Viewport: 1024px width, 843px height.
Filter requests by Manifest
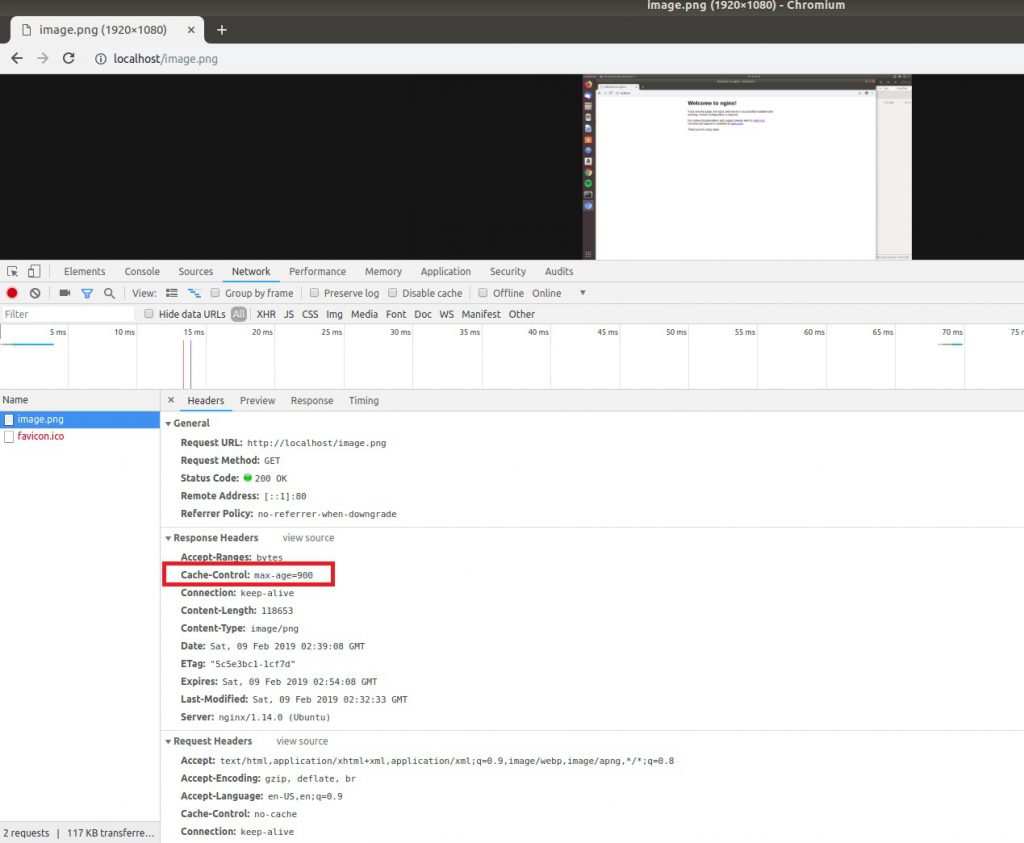click(x=481, y=314)
